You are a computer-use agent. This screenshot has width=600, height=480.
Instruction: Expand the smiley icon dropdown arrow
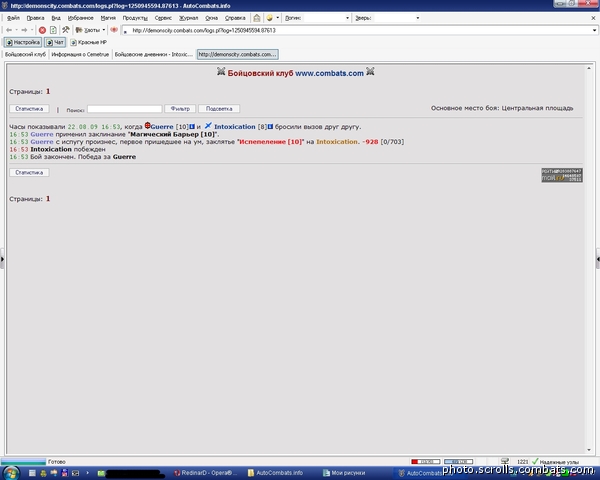pyautogui.click(x=277, y=18)
